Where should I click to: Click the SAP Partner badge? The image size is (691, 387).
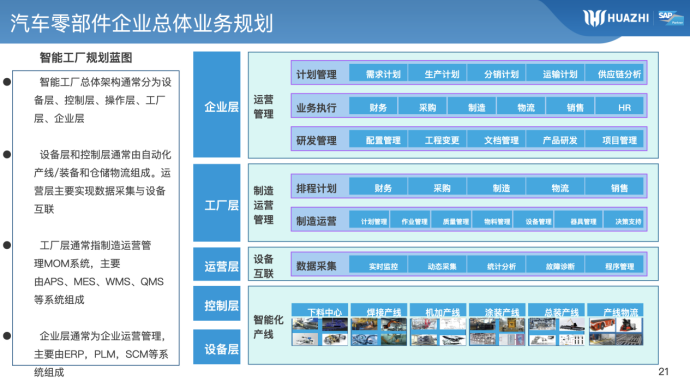pos(670,18)
